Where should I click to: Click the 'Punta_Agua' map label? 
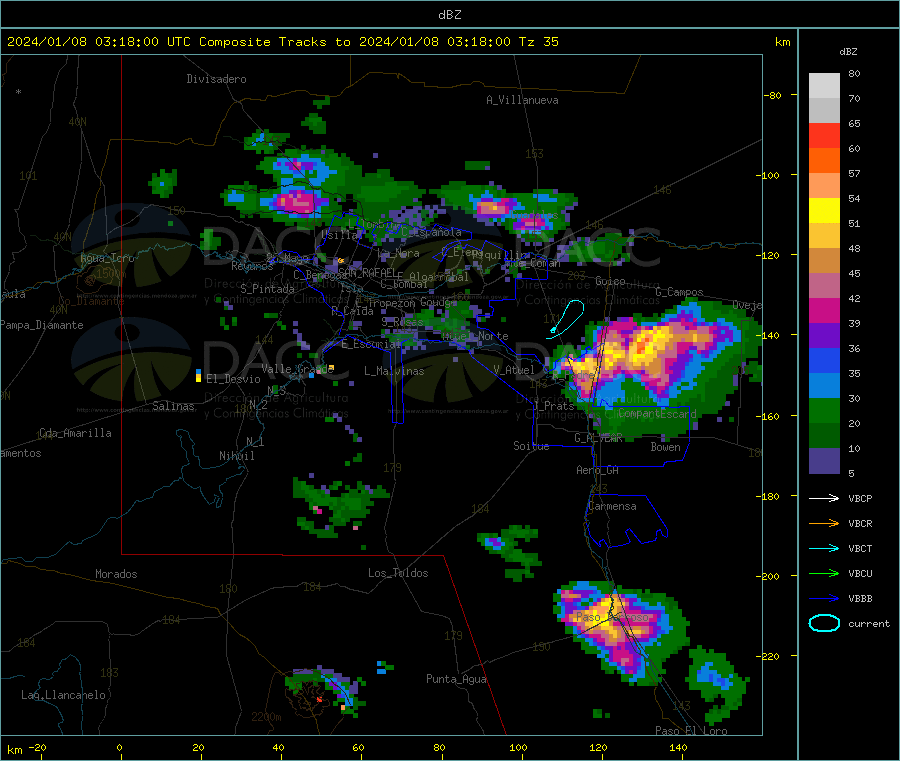[456, 679]
